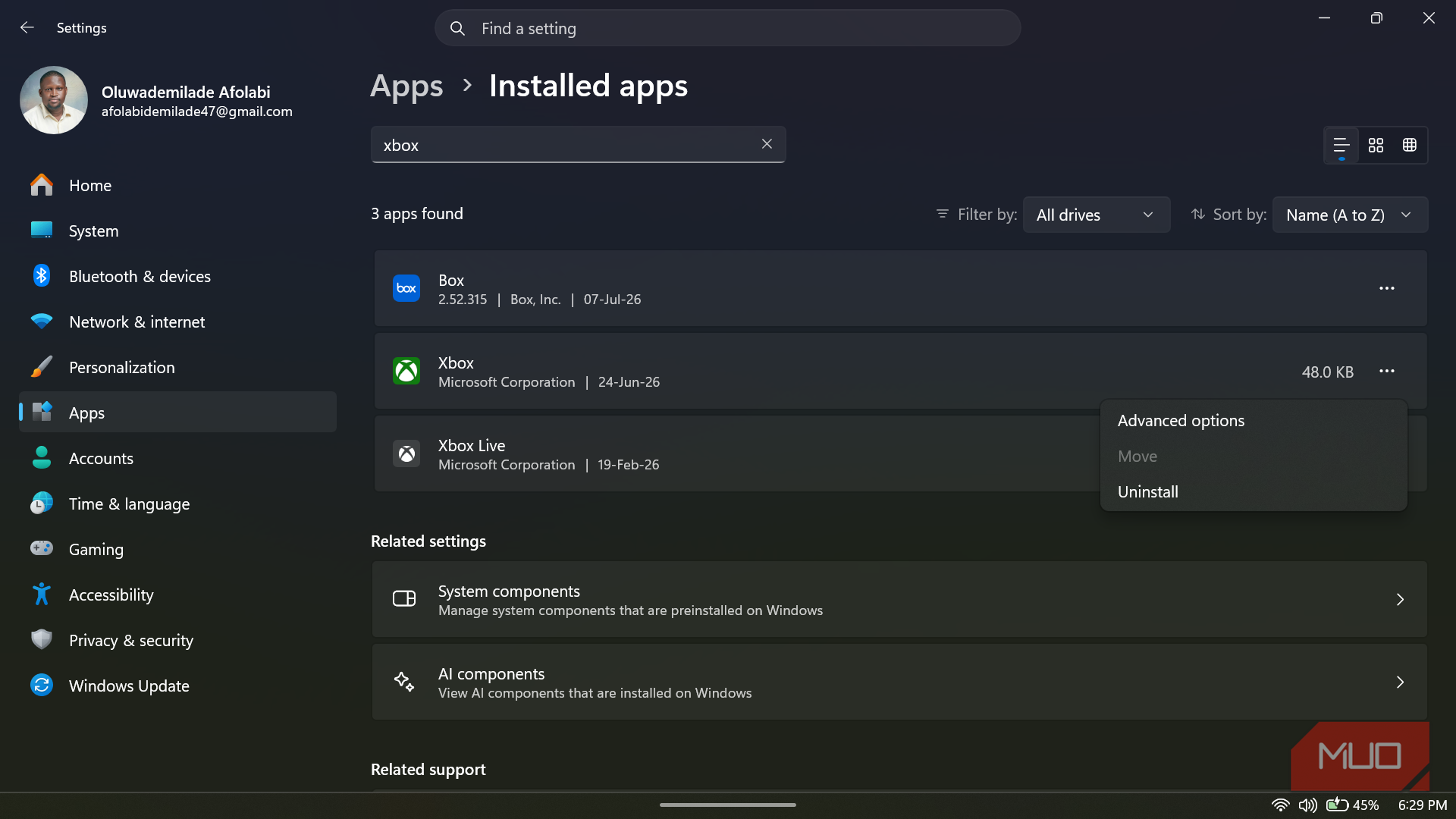Click the Windows Update sync icon
The image size is (1456, 819).
[x=42, y=685]
